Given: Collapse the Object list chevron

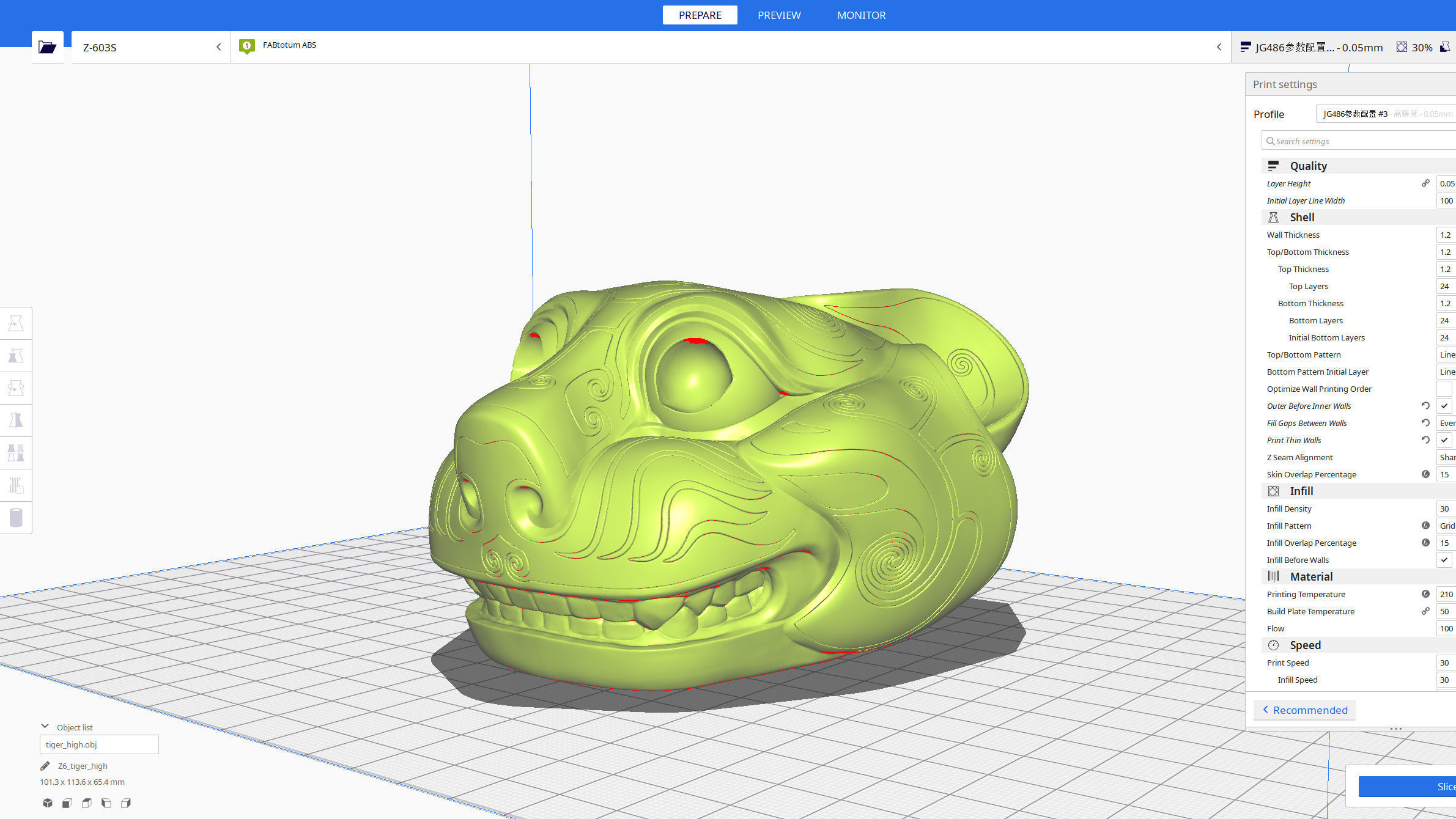Looking at the screenshot, I should pyautogui.click(x=45, y=727).
